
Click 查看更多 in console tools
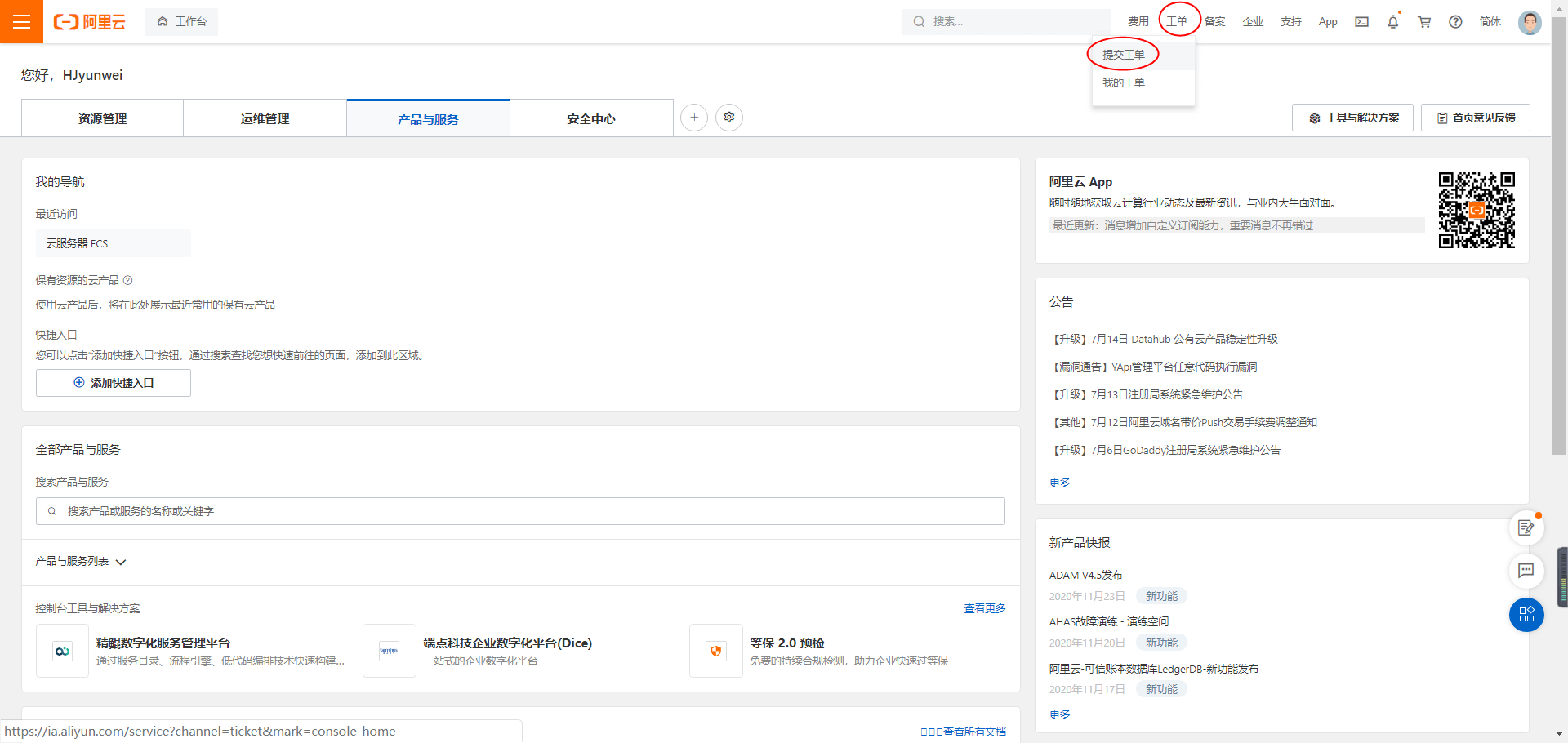tap(985, 608)
